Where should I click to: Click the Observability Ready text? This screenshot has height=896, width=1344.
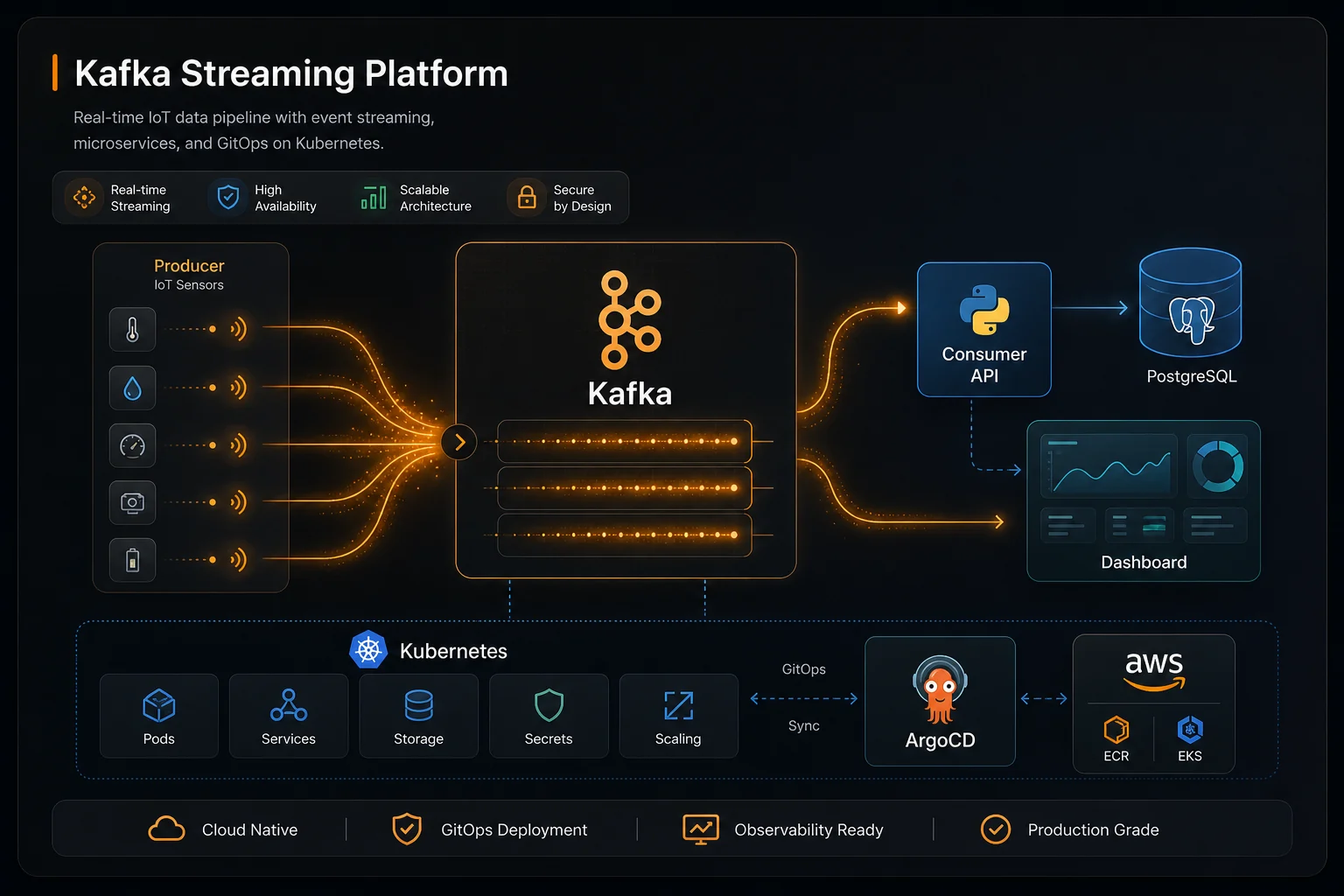(808, 829)
